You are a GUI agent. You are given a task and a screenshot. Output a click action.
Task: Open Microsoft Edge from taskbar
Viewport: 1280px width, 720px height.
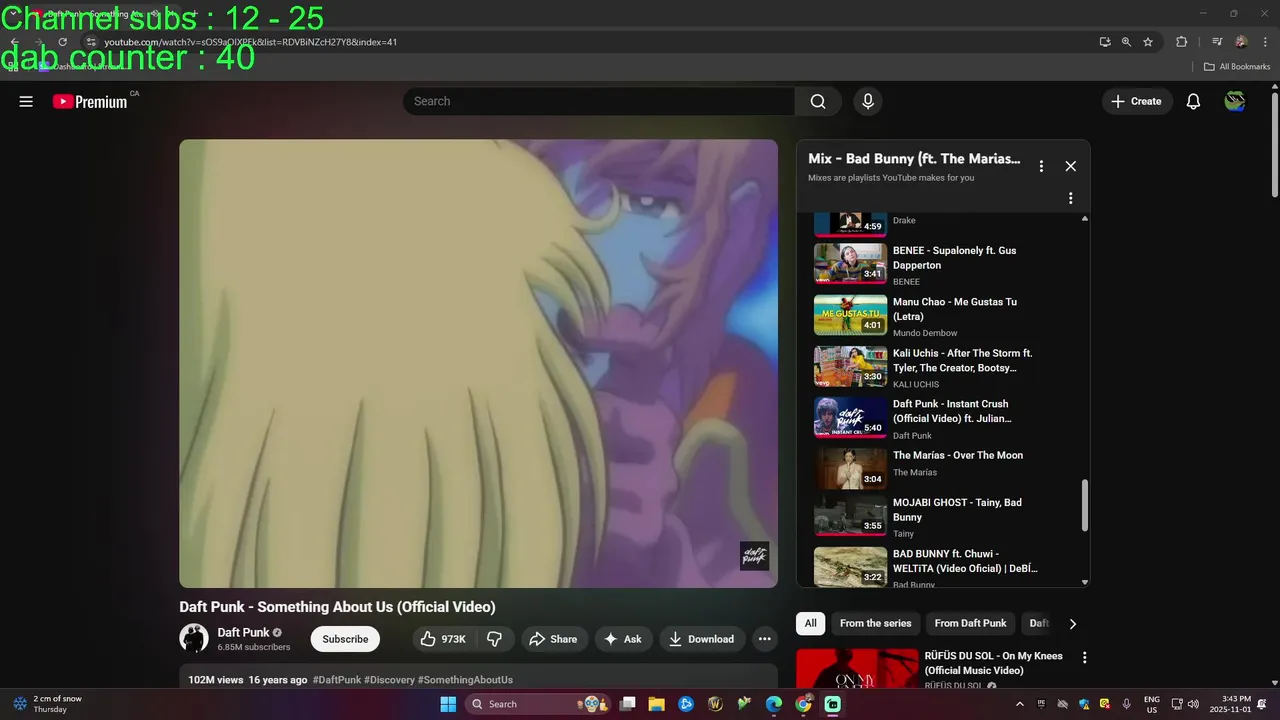click(x=774, y=704)
